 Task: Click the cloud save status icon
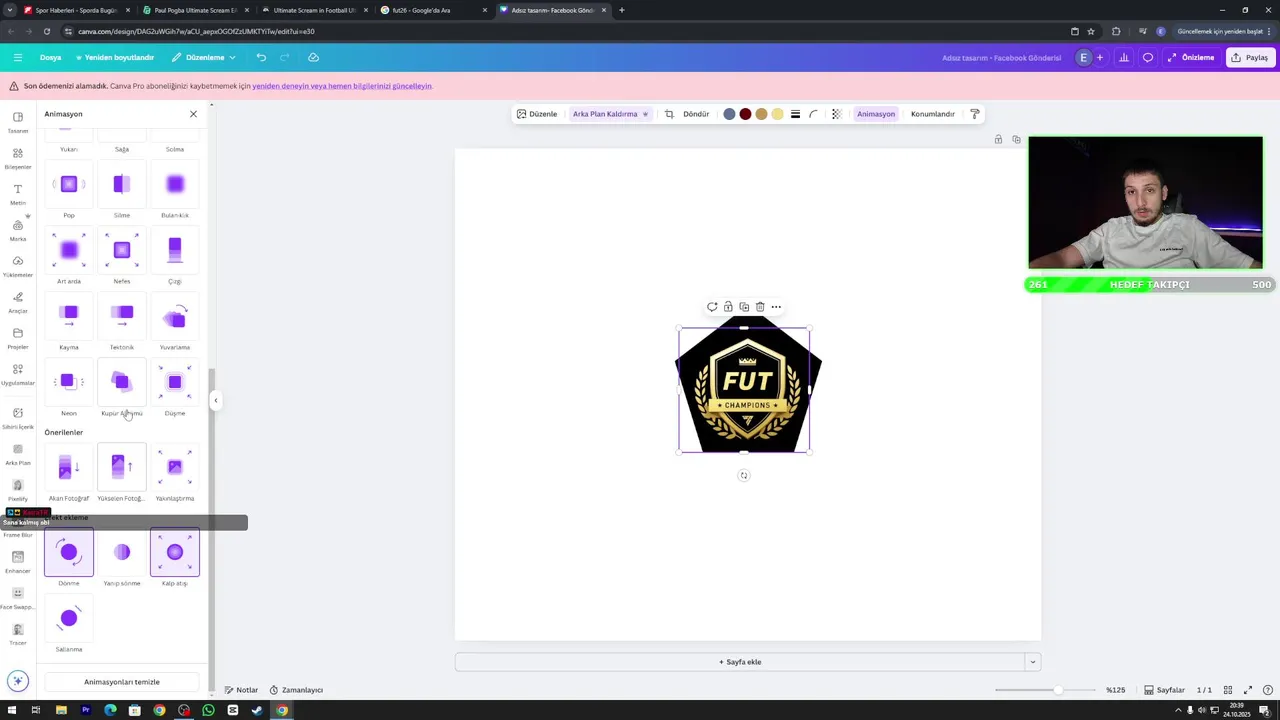(x=313, y=57)
